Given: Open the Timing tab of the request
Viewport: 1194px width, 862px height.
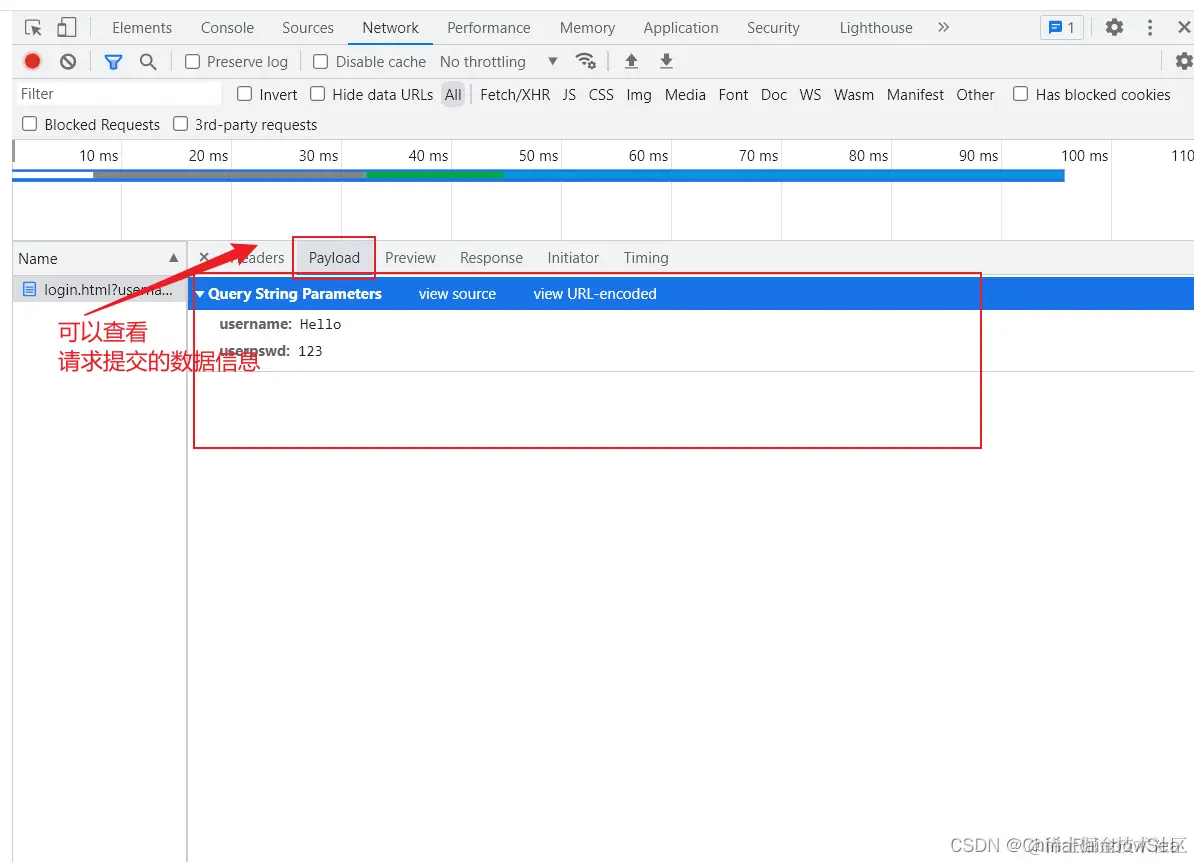Looking at the screenshot, I should click(646, 258).
